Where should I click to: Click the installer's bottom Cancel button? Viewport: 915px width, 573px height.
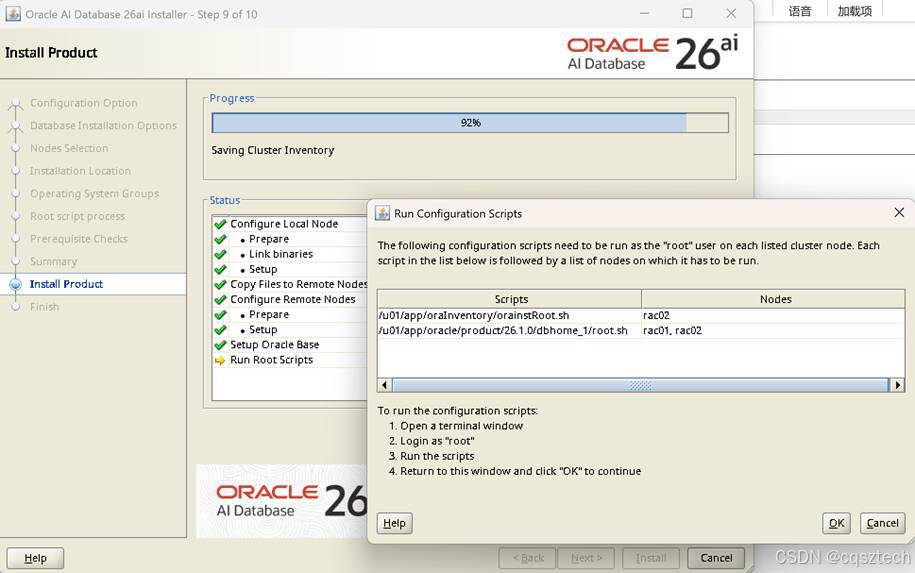(716, 558)
